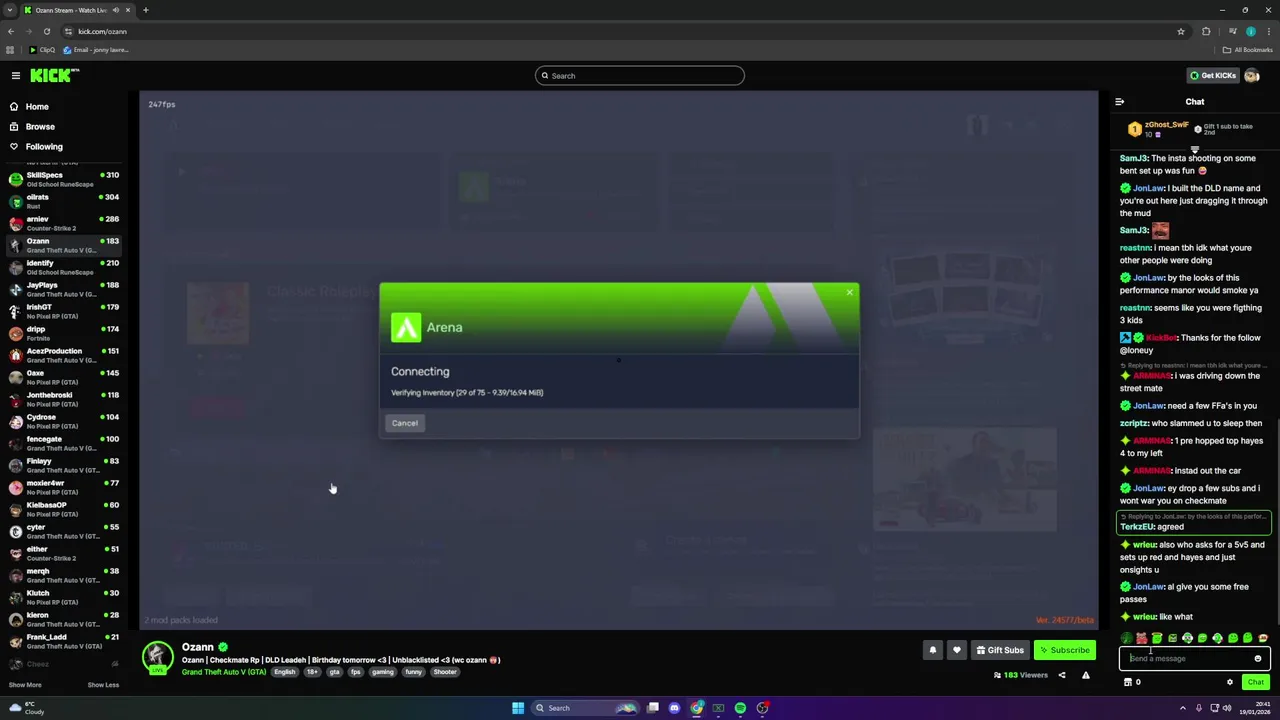Click the 183 Viewers count

pyautogui.click(x=1021, y=675)
